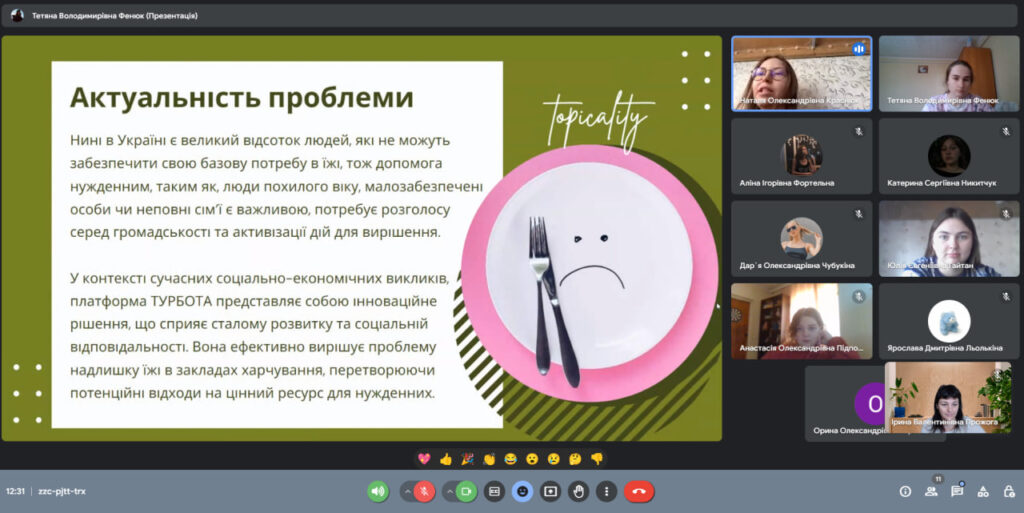The width and height of the screenshot is (1024, 513).
Task: Click Ярослава Дмитрівна Льолькіна's video tile
Action: coord(948,321)
